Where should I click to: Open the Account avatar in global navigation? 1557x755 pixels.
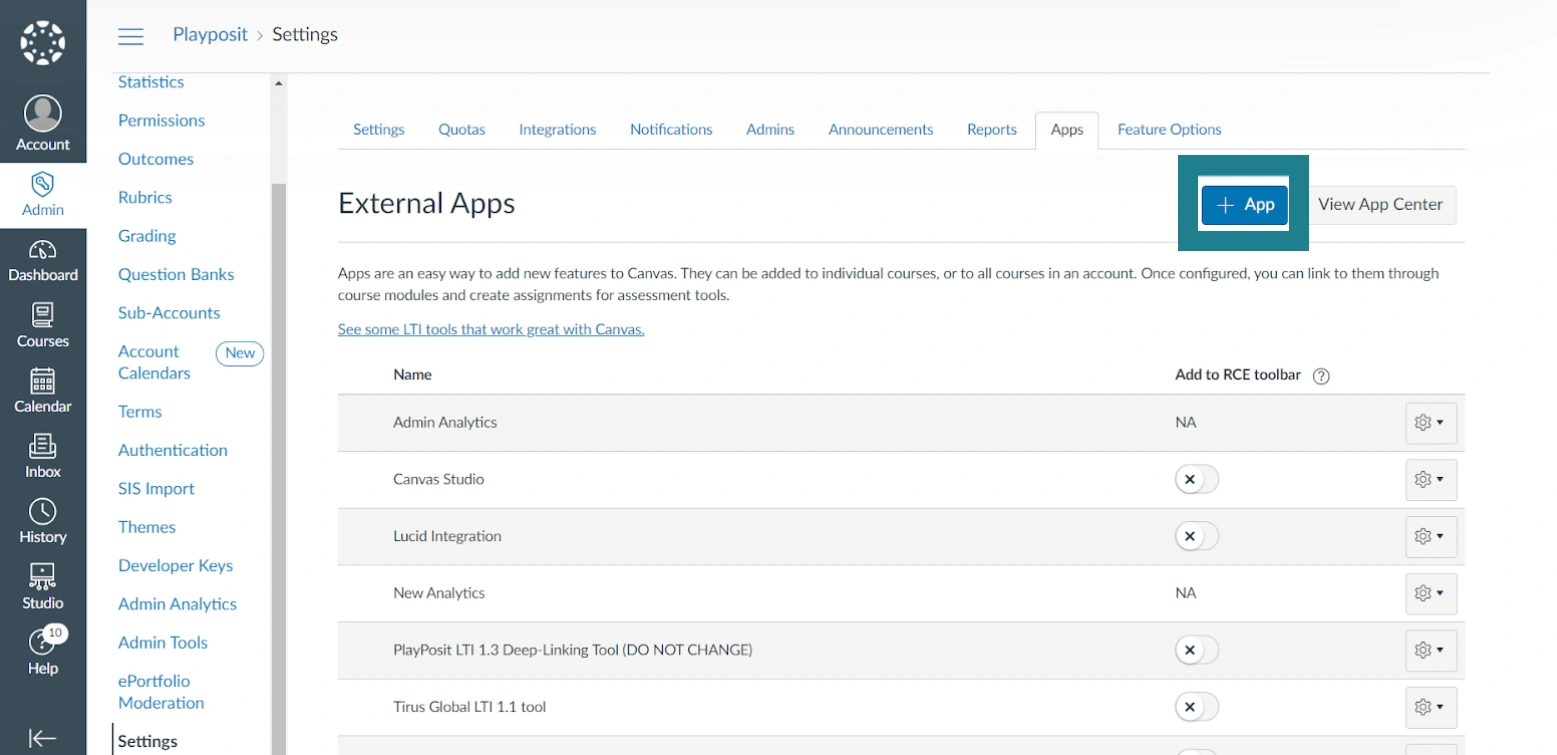click(x=43, y=114)
